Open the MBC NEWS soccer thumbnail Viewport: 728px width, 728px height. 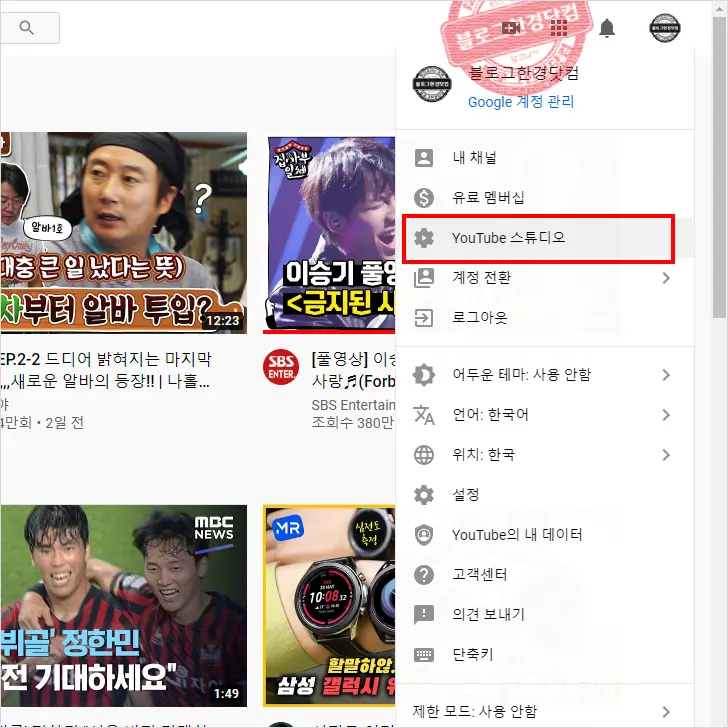(x=124, y=606)
